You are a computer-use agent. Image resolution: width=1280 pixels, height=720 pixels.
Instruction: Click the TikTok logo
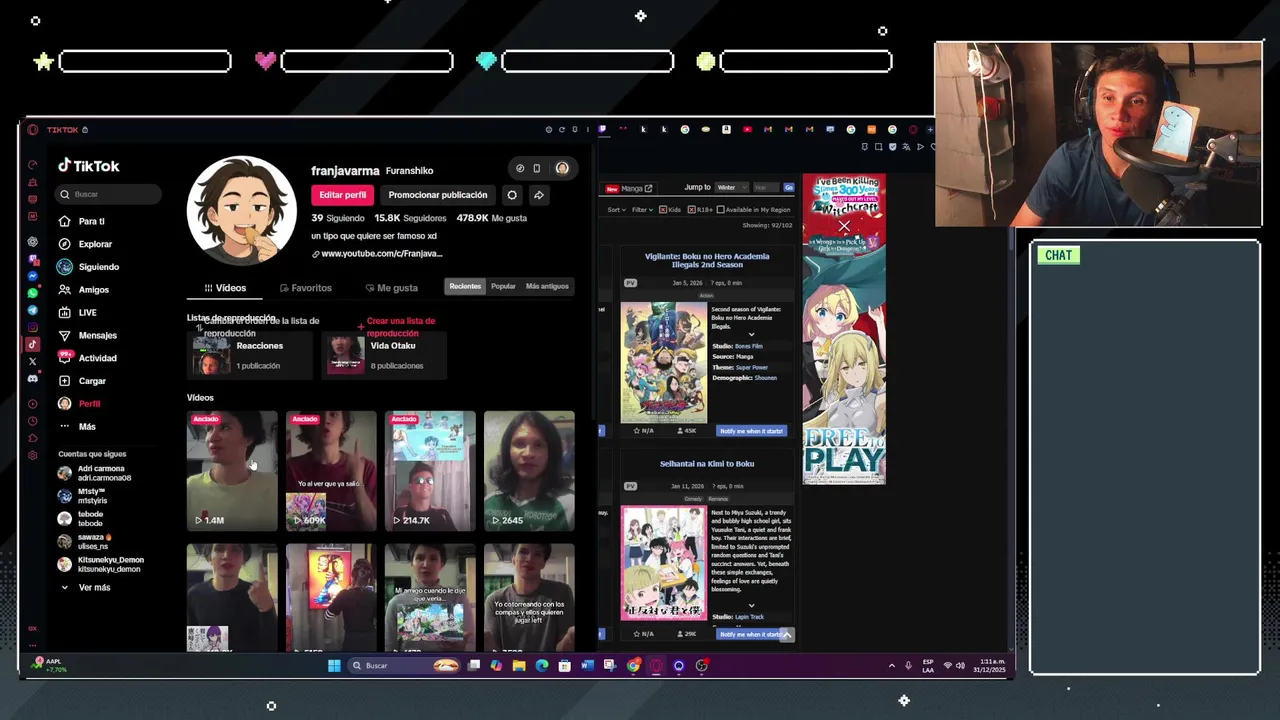(89, 166)
